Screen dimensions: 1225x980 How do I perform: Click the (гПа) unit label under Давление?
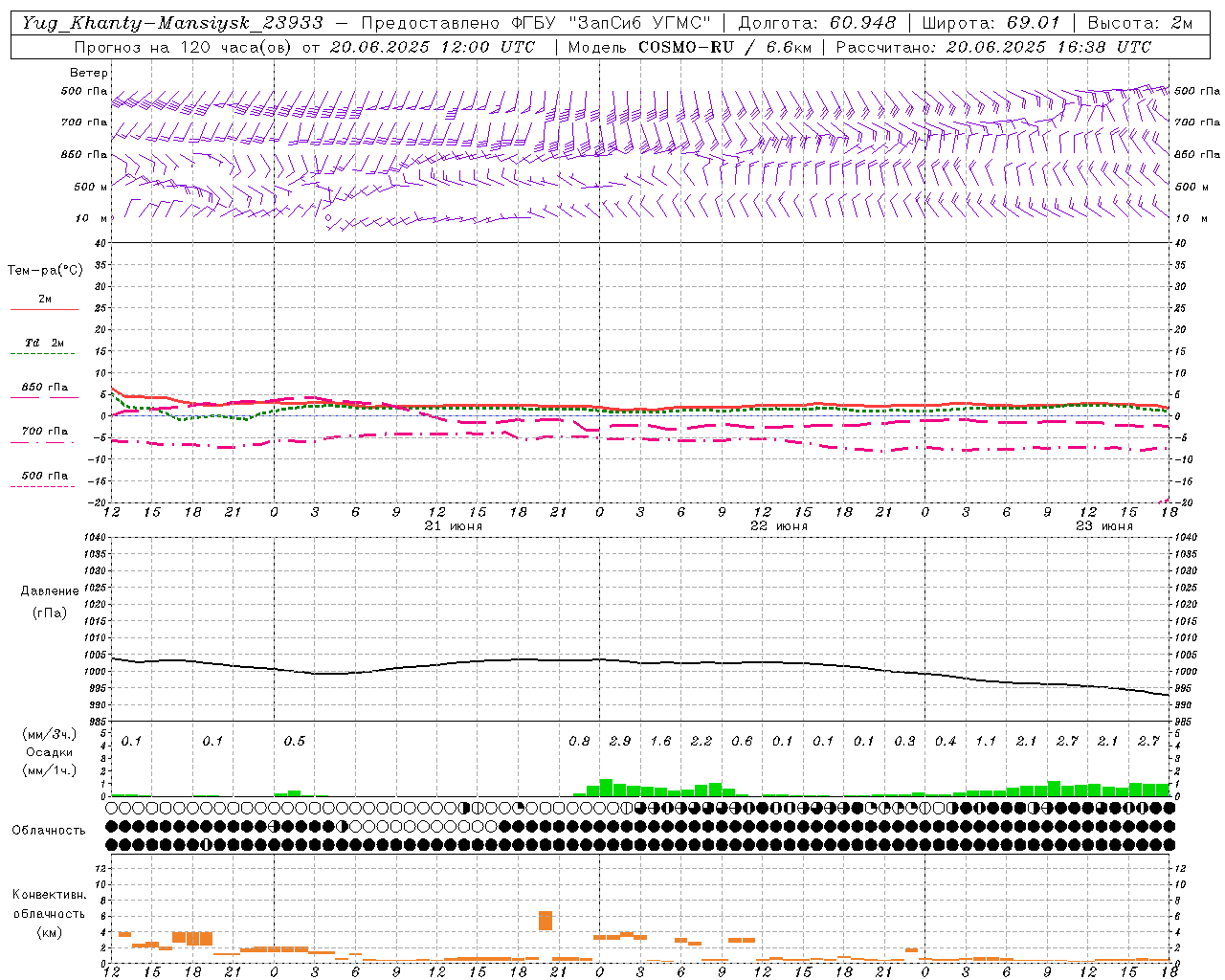(49, 613)
